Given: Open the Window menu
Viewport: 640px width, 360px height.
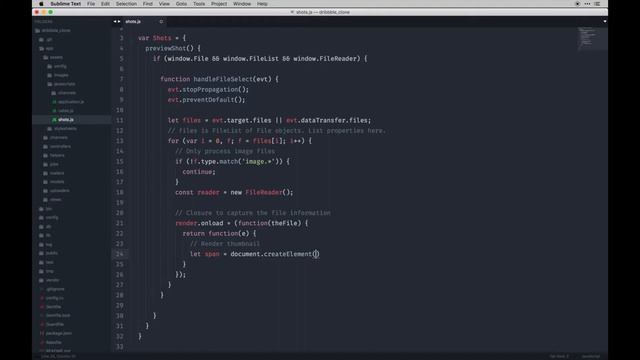Looking at the screenshot, I should (242, 4).
